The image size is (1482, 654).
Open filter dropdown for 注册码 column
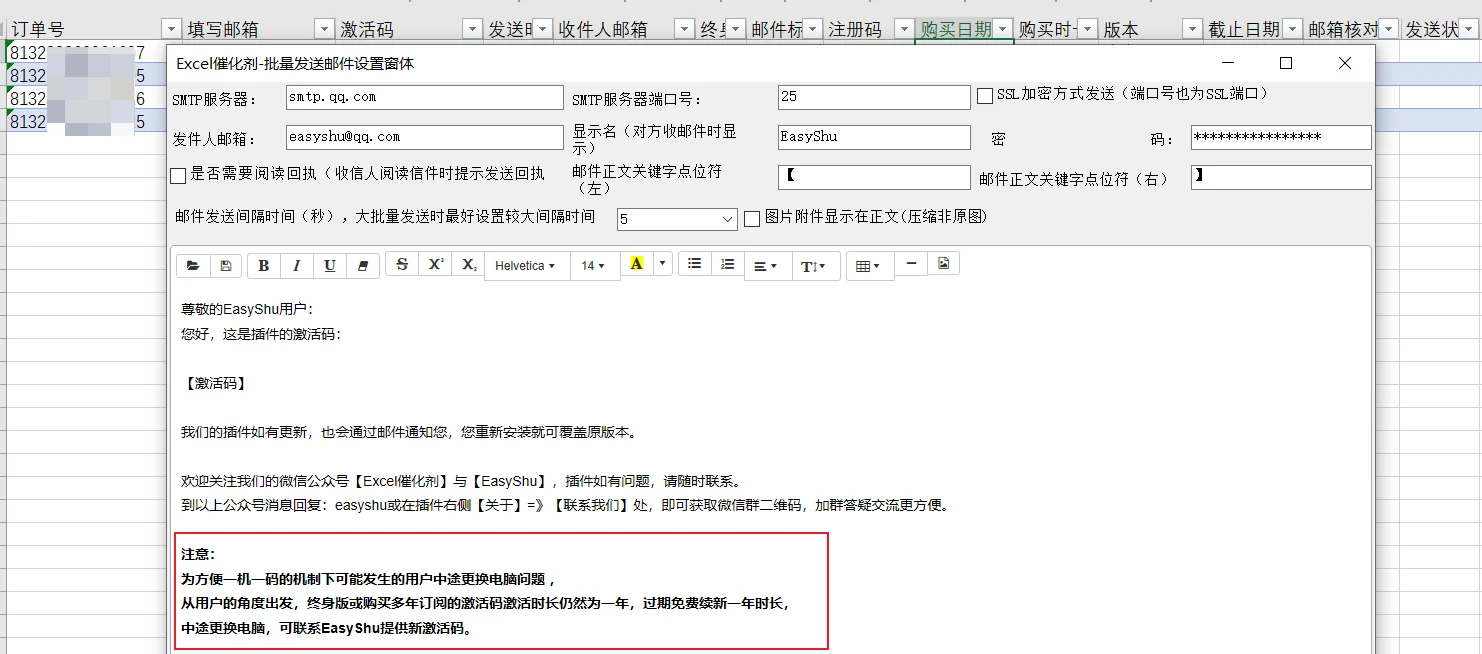pyautogui.click(x=904, y=29)
